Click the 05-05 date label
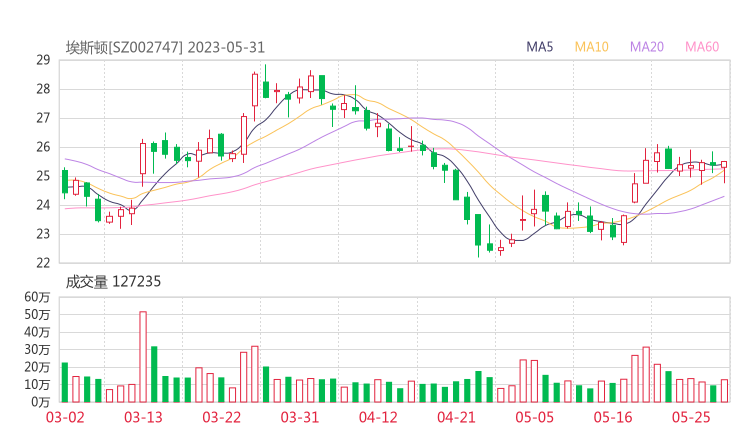The width and height of the screenshot is (740, 440). (535, 417)
